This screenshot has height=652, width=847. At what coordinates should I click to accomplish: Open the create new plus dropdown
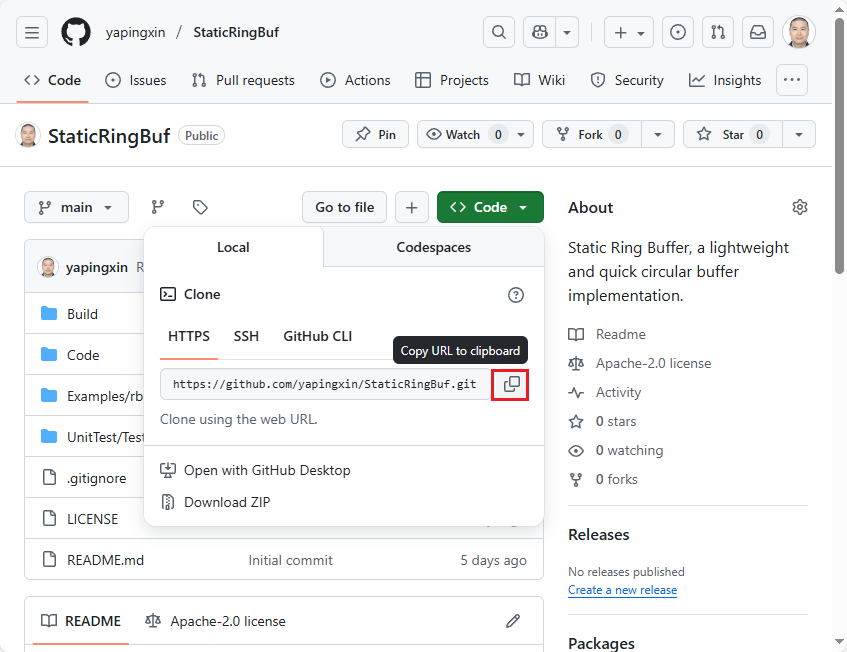click(629, 32)
